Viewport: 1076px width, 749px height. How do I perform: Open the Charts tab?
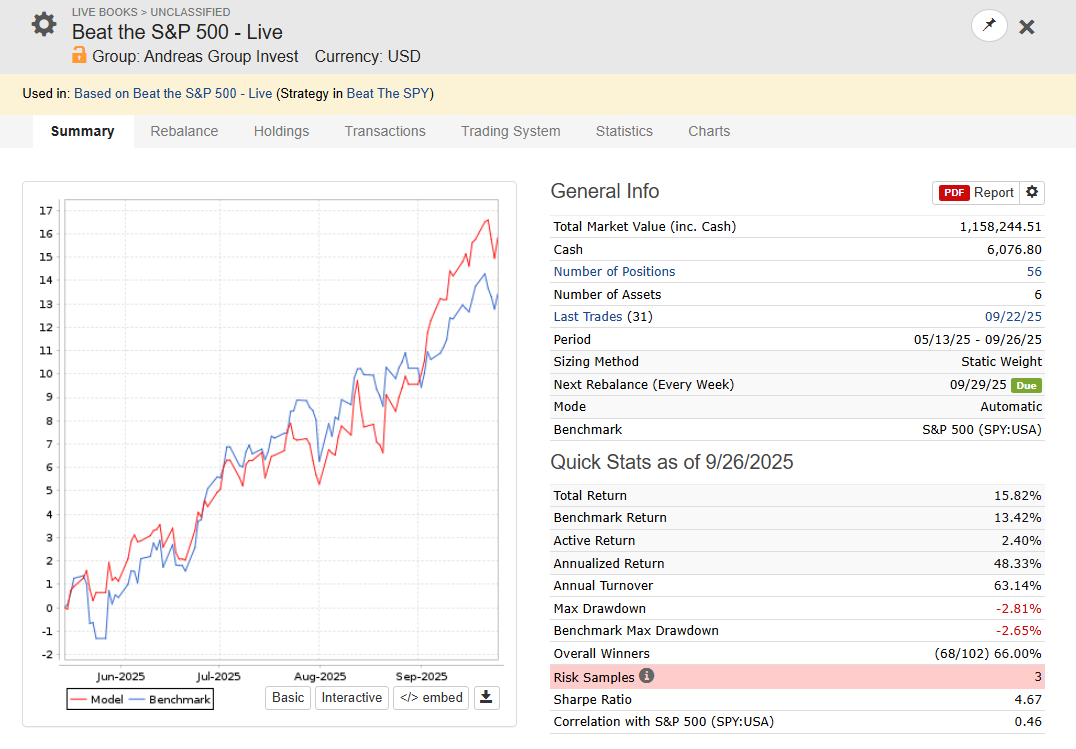709,131
